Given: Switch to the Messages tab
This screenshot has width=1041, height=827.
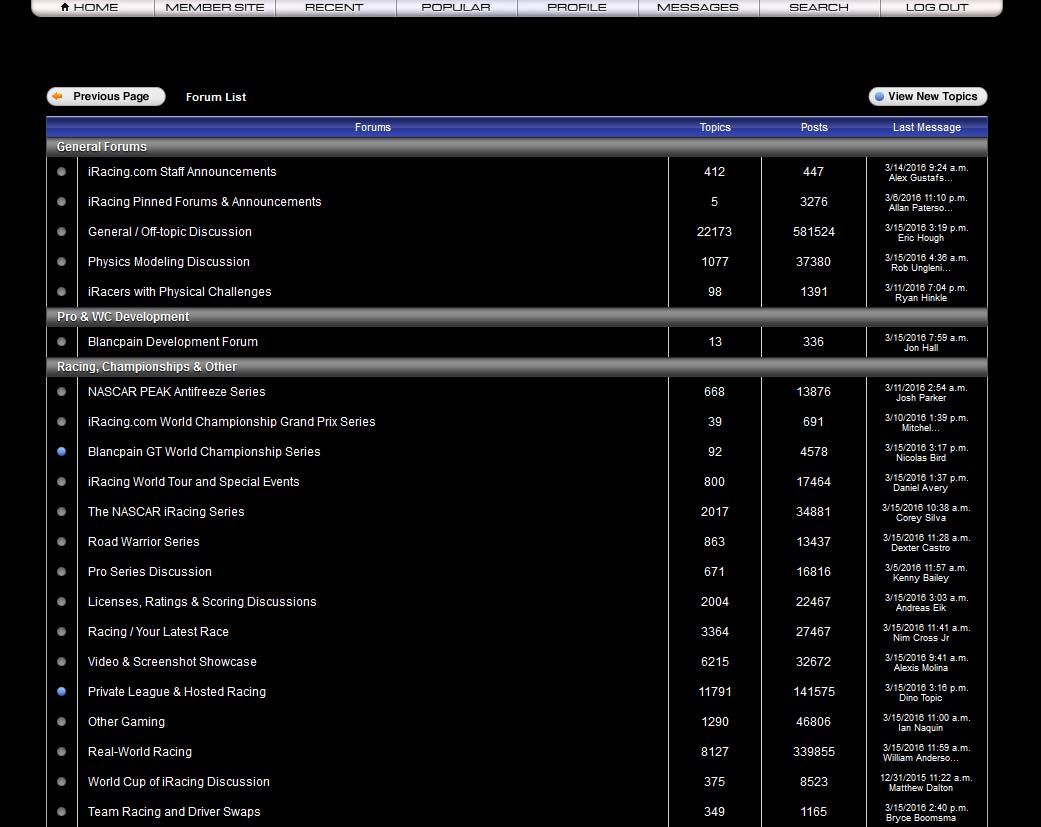Looking at the screenshot, I should pyautogui.click(x=698, y=8).
